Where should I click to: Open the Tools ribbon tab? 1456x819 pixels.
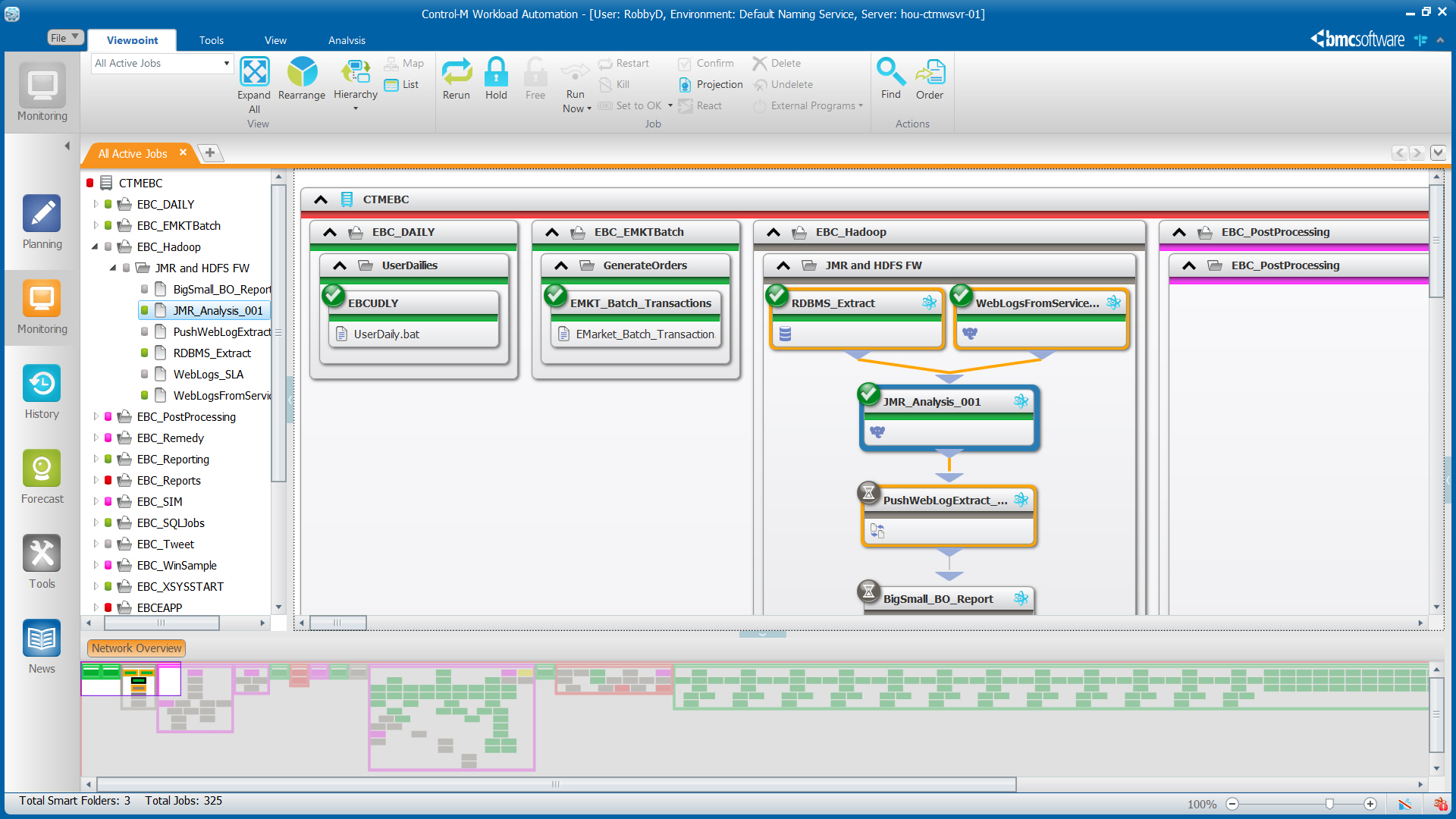(212, 40)
